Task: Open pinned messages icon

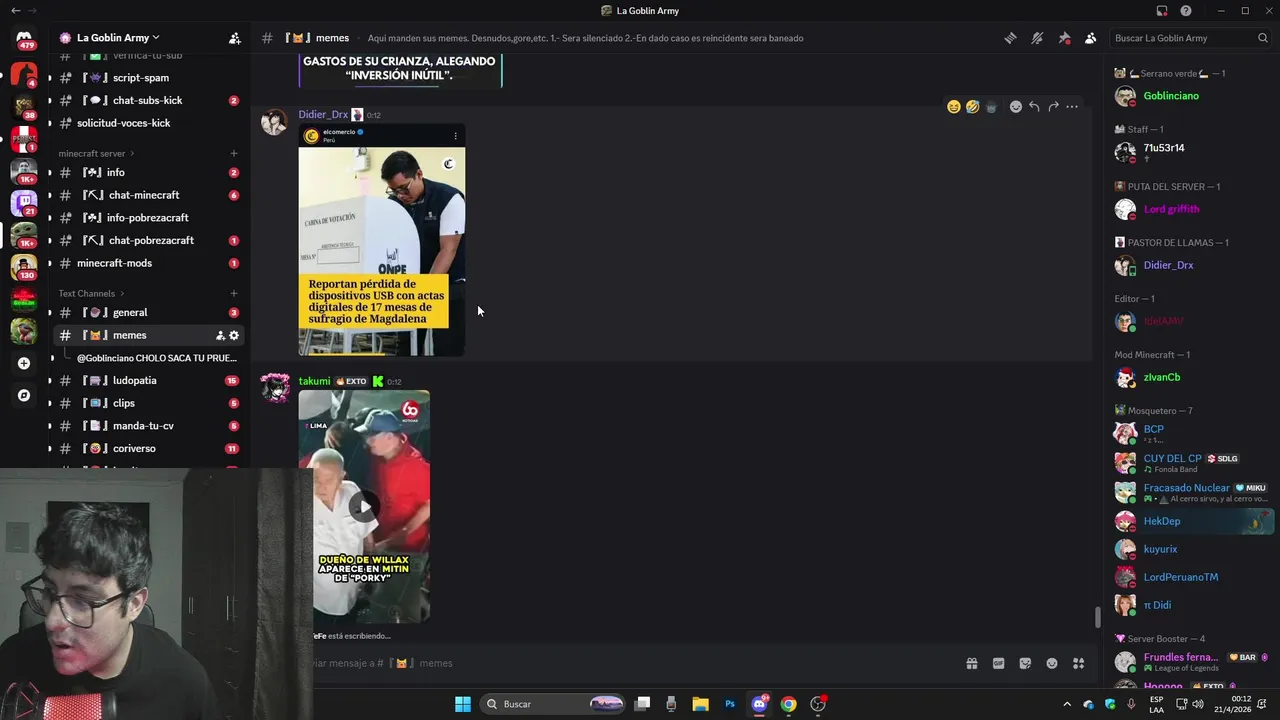Action: click(x=1064, y=38)
